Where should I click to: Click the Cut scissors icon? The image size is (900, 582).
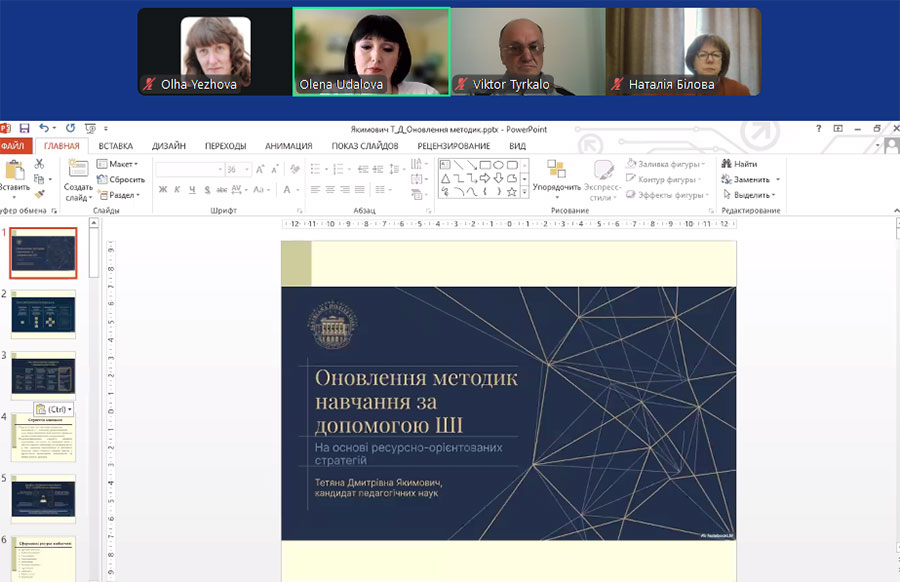(39, 164)
